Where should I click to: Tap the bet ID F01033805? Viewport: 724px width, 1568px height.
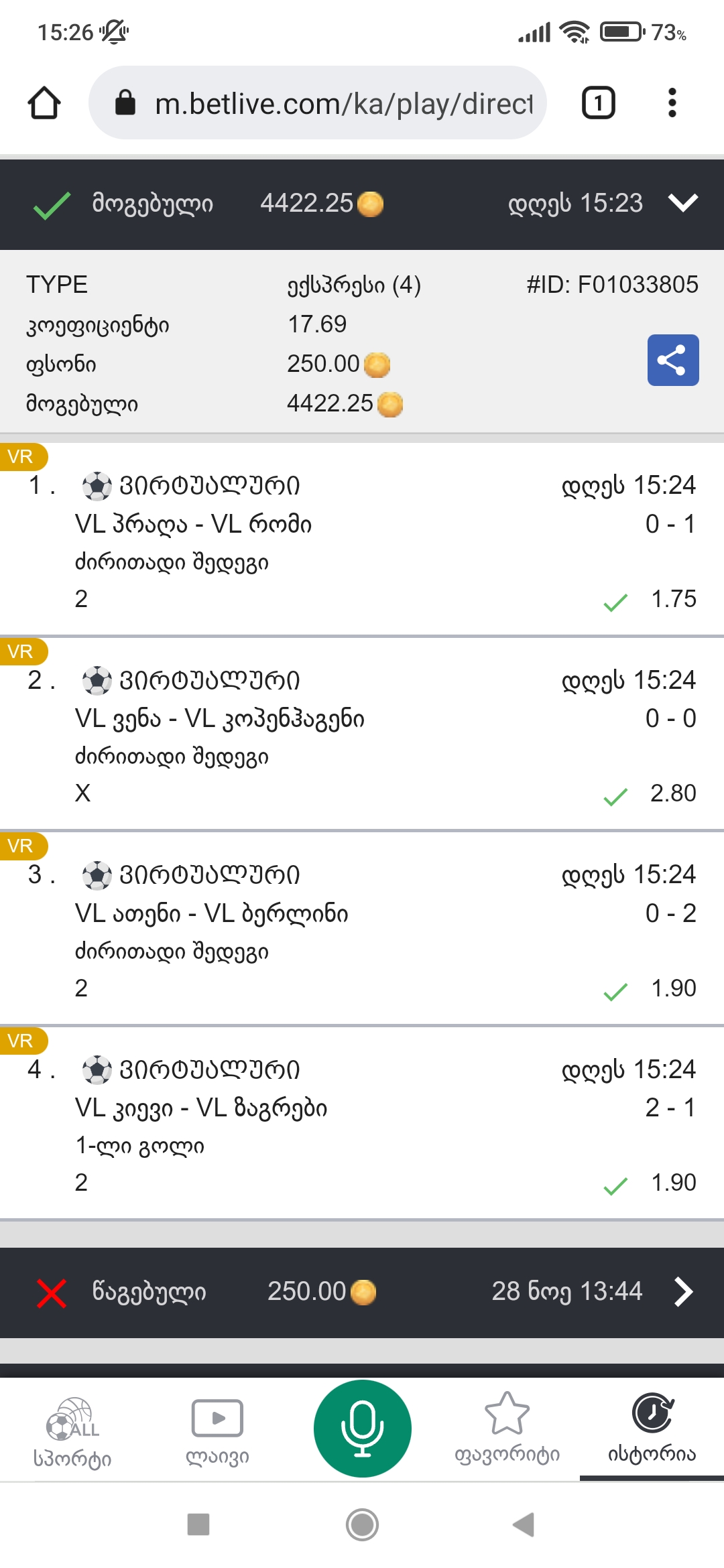[612, 285]
